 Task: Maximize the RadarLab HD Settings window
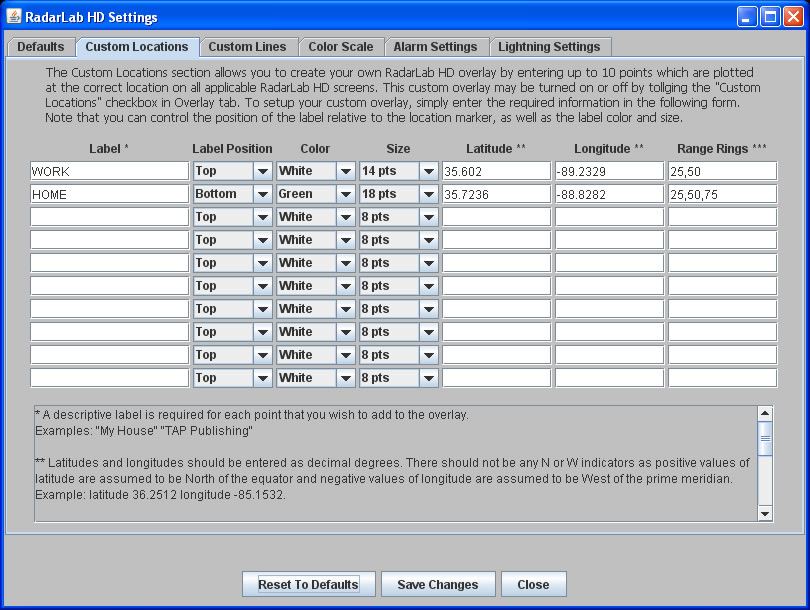[x=770, y=17]
